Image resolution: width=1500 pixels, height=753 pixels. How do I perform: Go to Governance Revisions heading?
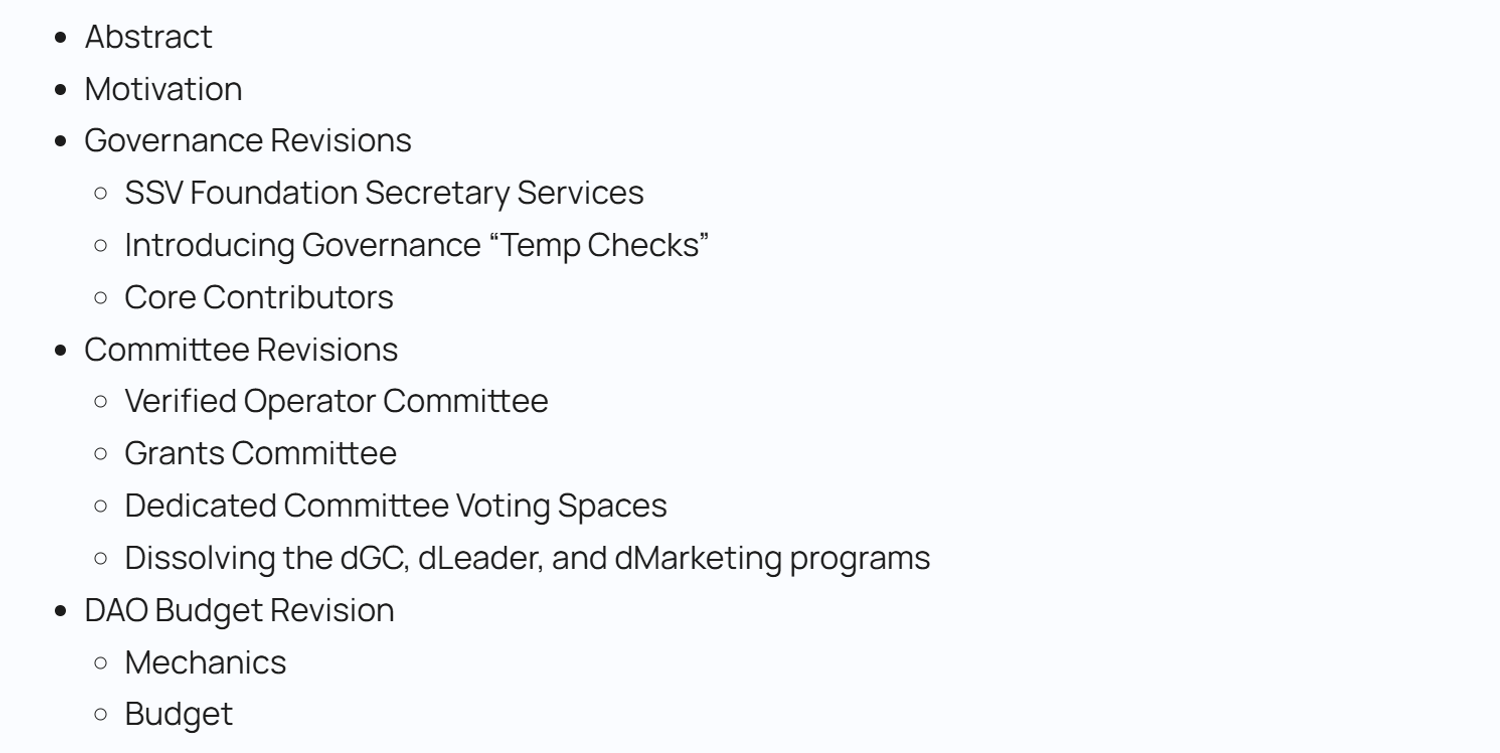[247, 141]
